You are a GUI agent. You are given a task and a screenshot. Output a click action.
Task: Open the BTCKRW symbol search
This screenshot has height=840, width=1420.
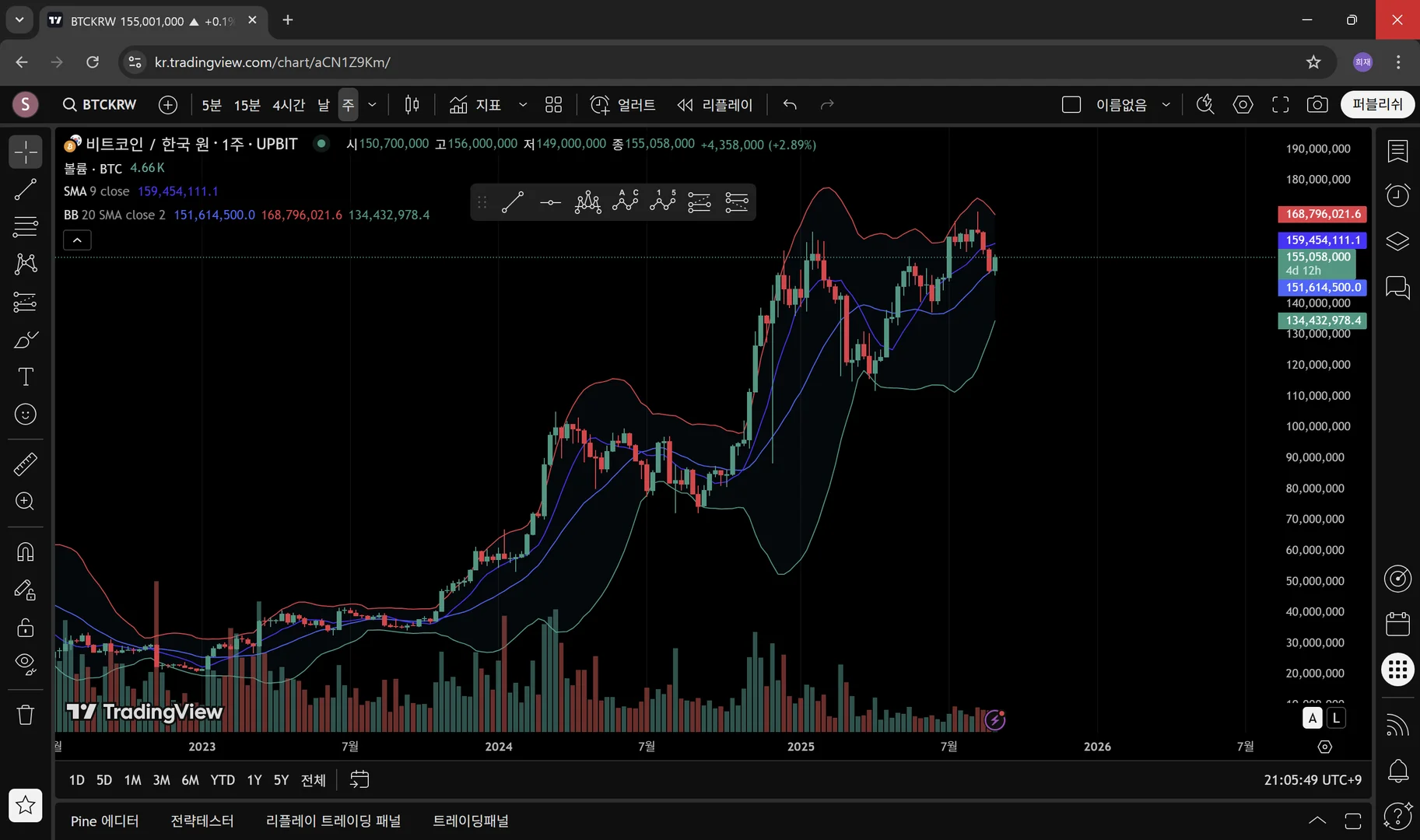100,105
